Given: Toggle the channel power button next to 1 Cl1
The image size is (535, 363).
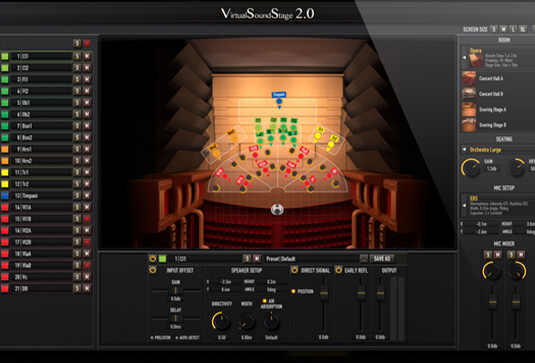Looking at the screenshot, I should click(153, 259).
